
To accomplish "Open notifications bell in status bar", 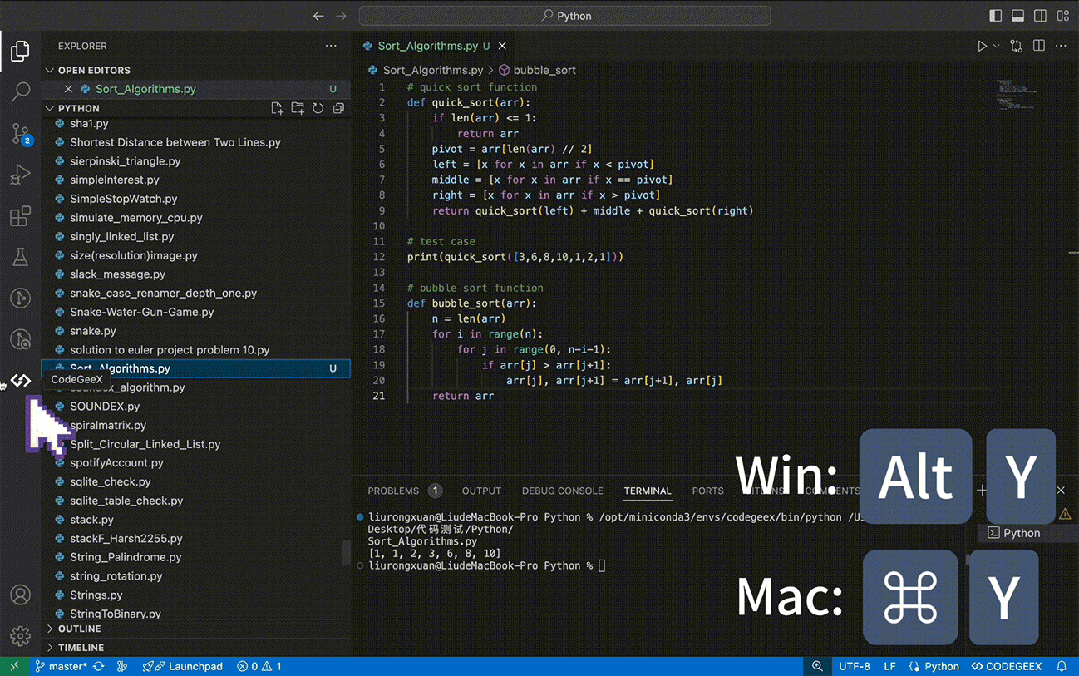I will (x=1062, y=666).
